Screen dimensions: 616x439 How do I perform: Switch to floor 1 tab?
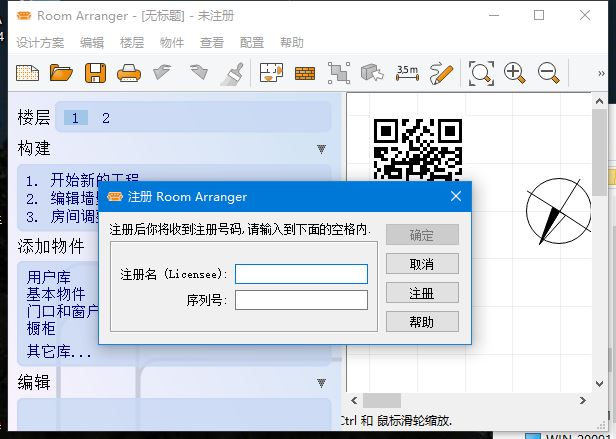(75, 118)
